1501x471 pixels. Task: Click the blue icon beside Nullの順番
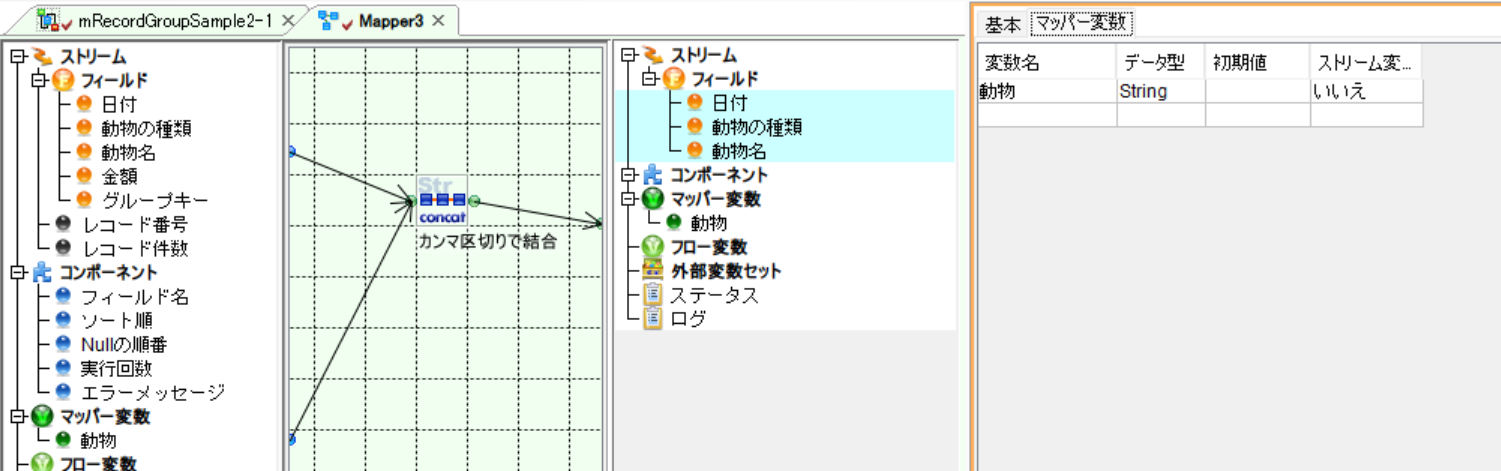coord(64,344)
